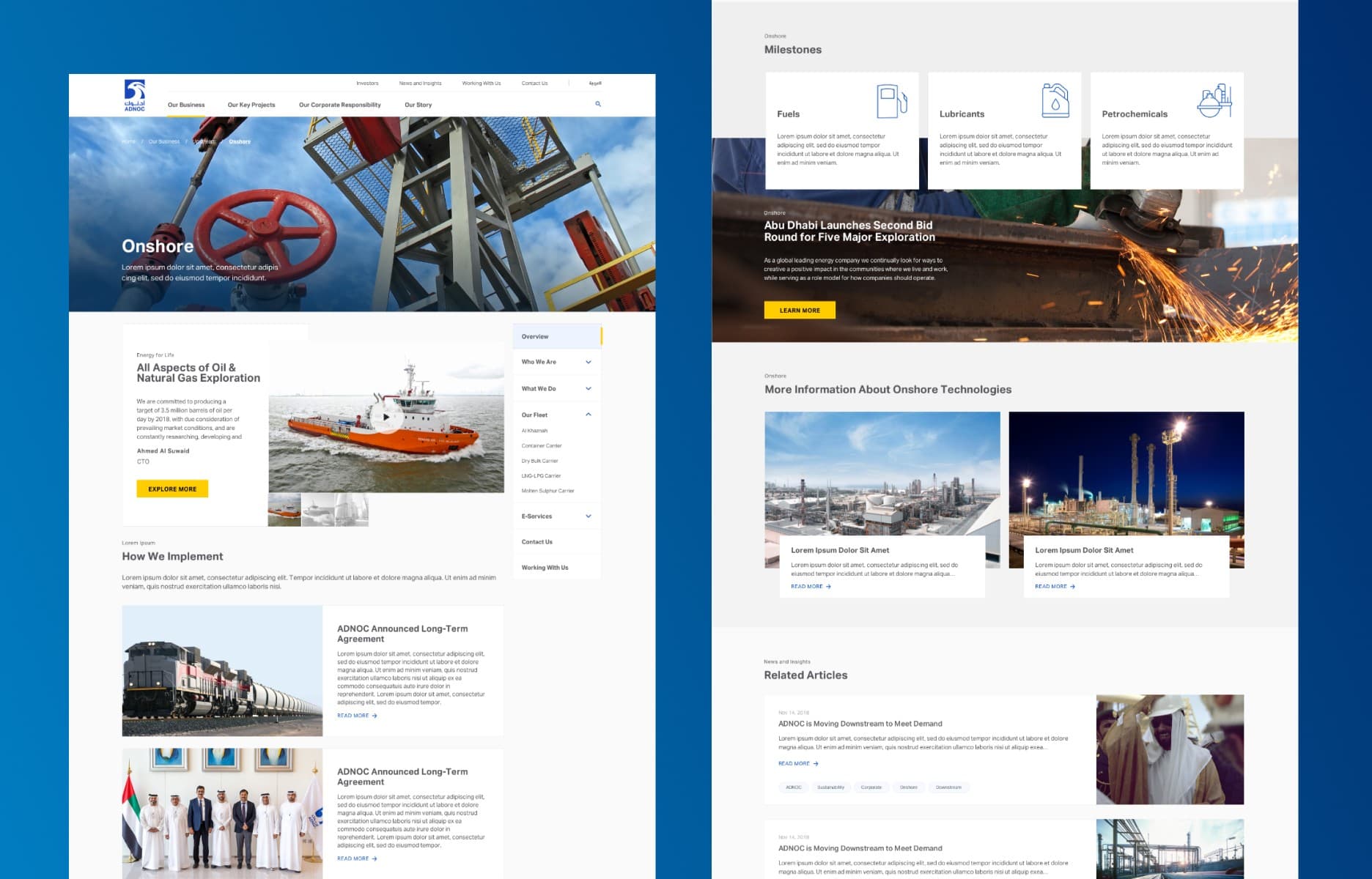The image size is (1372, 879).
Task: Click the ADNOC logo
Action: (134, 95)
